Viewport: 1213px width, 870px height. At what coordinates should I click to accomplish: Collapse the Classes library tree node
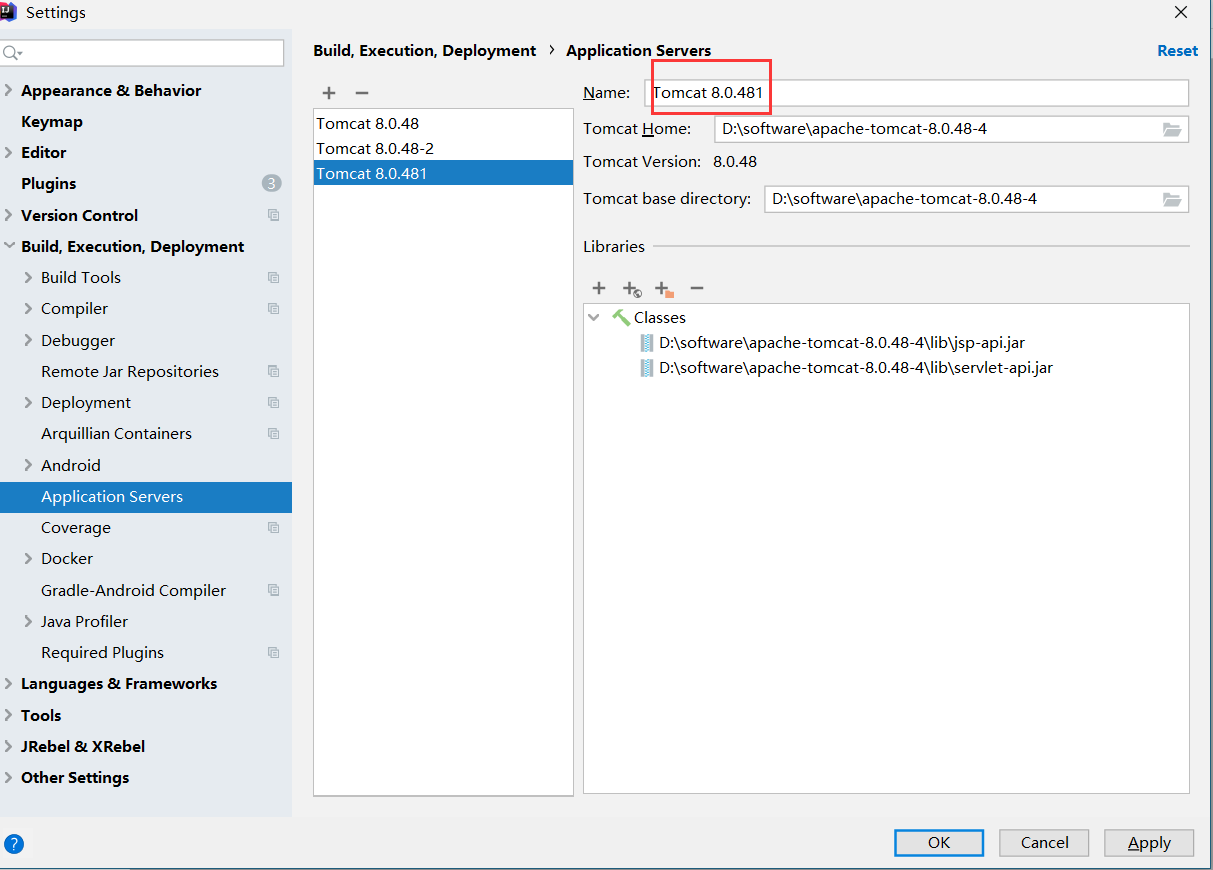point(594,317)
